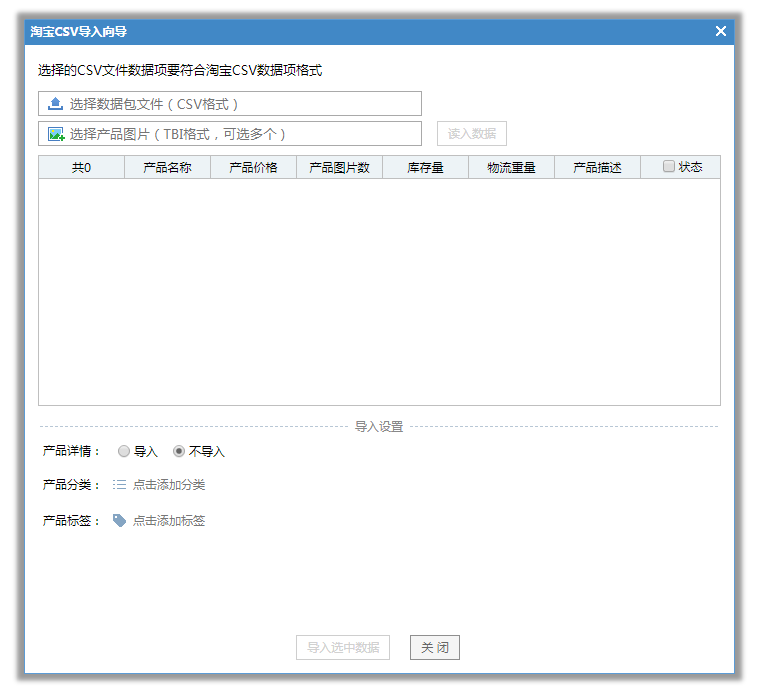Click the 共0 column header
The image size is (760, 694).
pos(81,167)
